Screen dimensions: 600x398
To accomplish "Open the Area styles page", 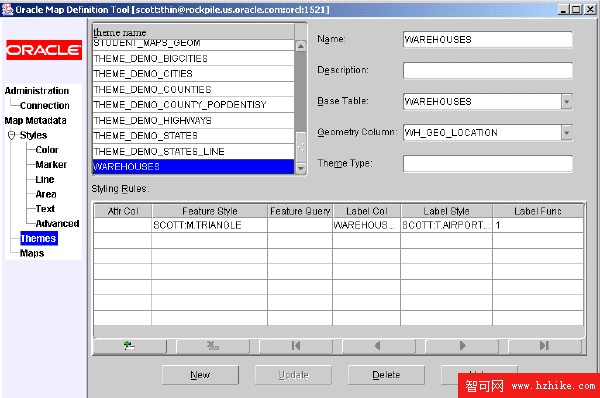I will pyautogui.click(x=46, y=194).
